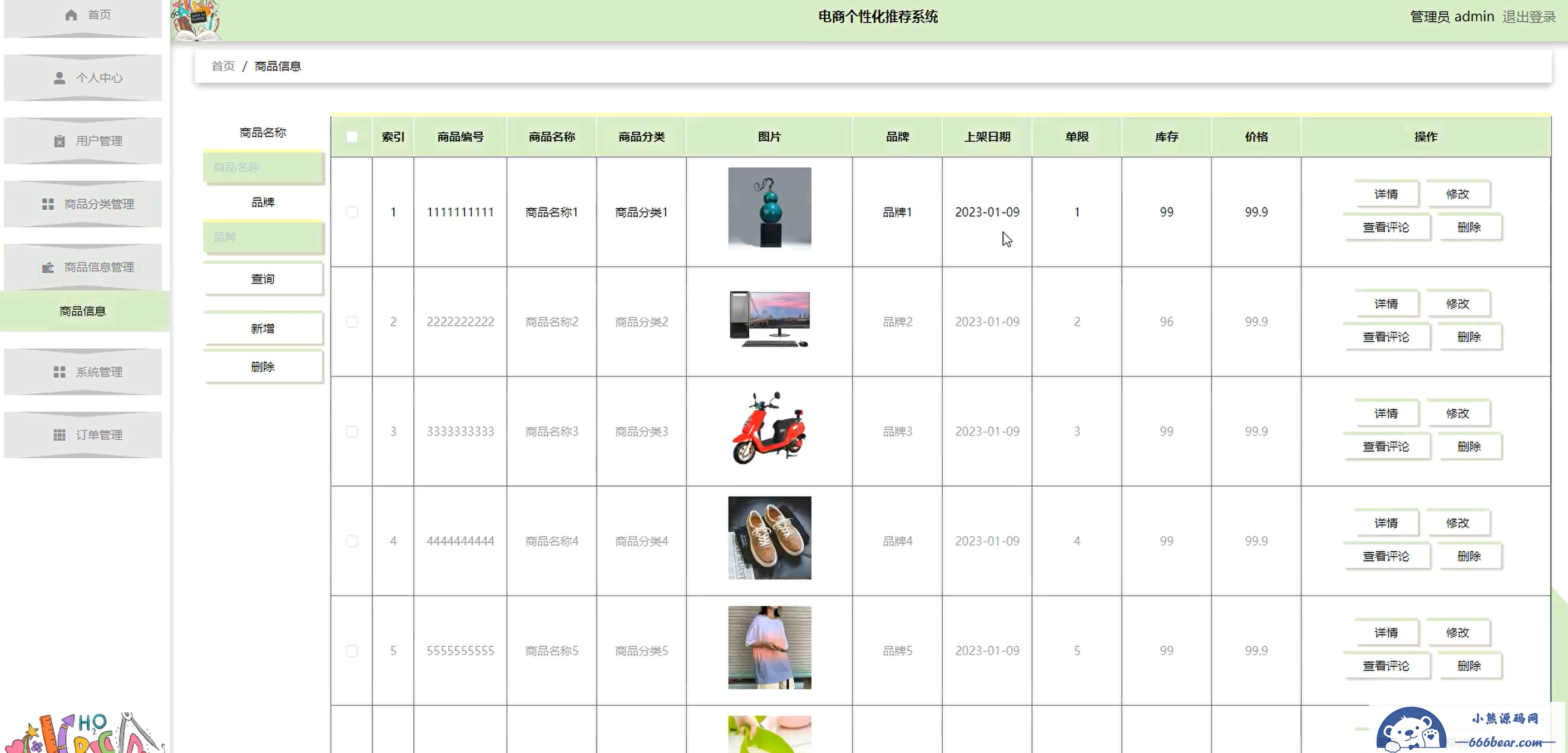
Task: Click the desktop computer product image
Action: coord(769,319)
